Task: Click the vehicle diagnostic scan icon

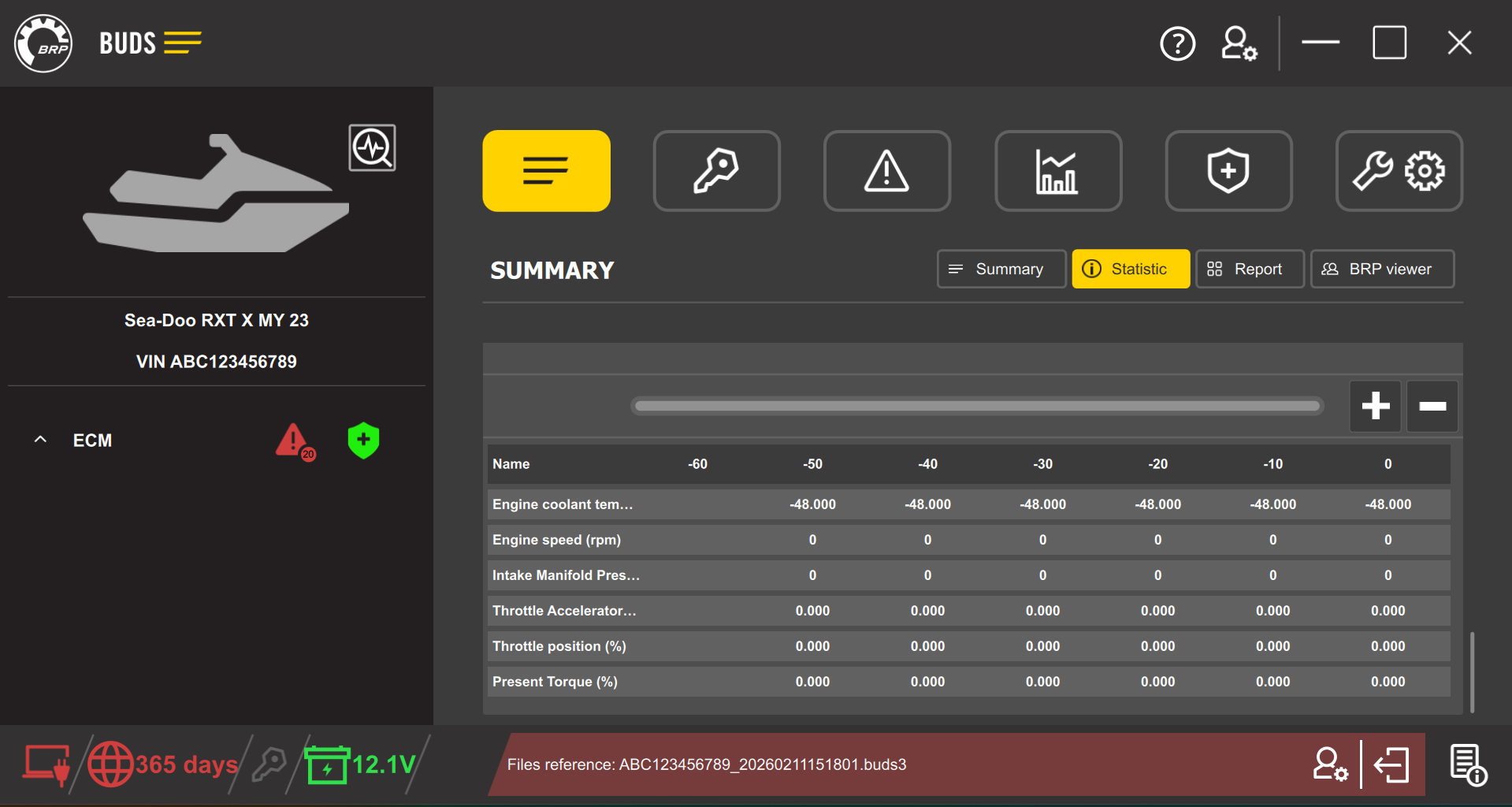Action: (x=372, y=147)
